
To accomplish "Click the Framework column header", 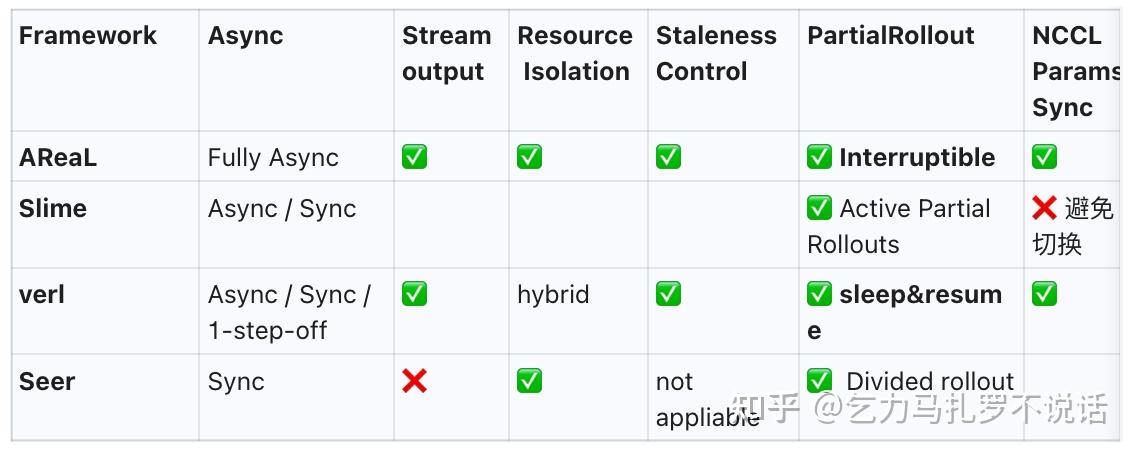I will (x=88, y=36).
